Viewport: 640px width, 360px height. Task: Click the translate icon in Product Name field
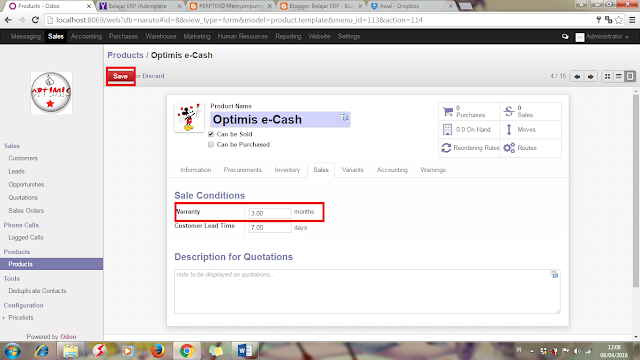point(345,118)
